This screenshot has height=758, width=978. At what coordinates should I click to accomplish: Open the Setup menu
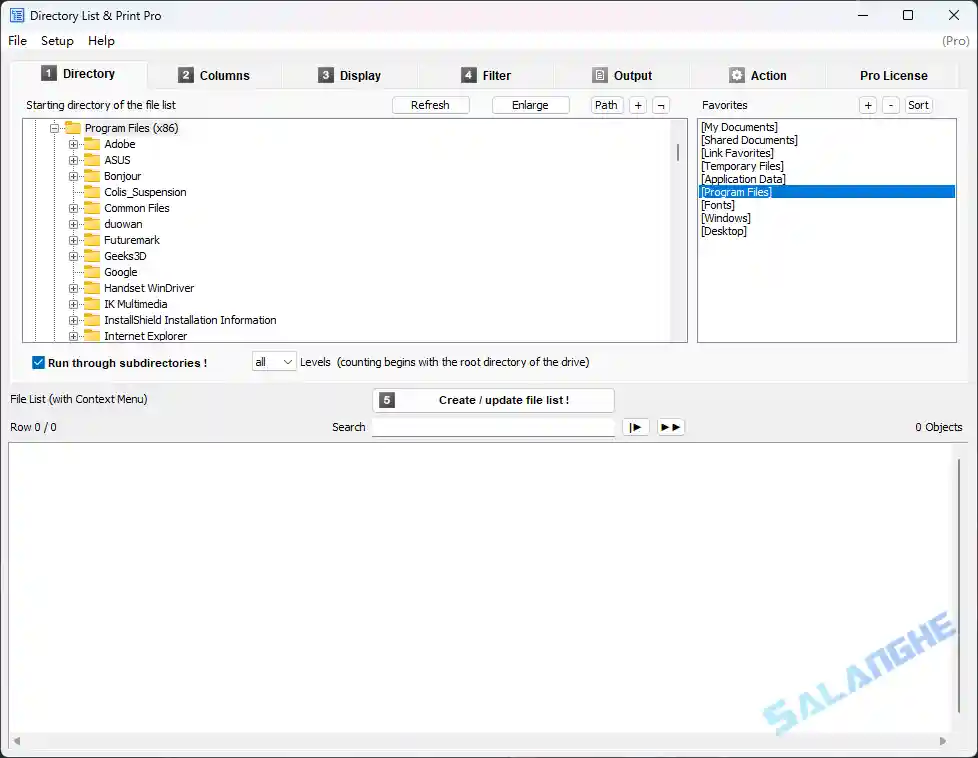click(x=57, y=41)
